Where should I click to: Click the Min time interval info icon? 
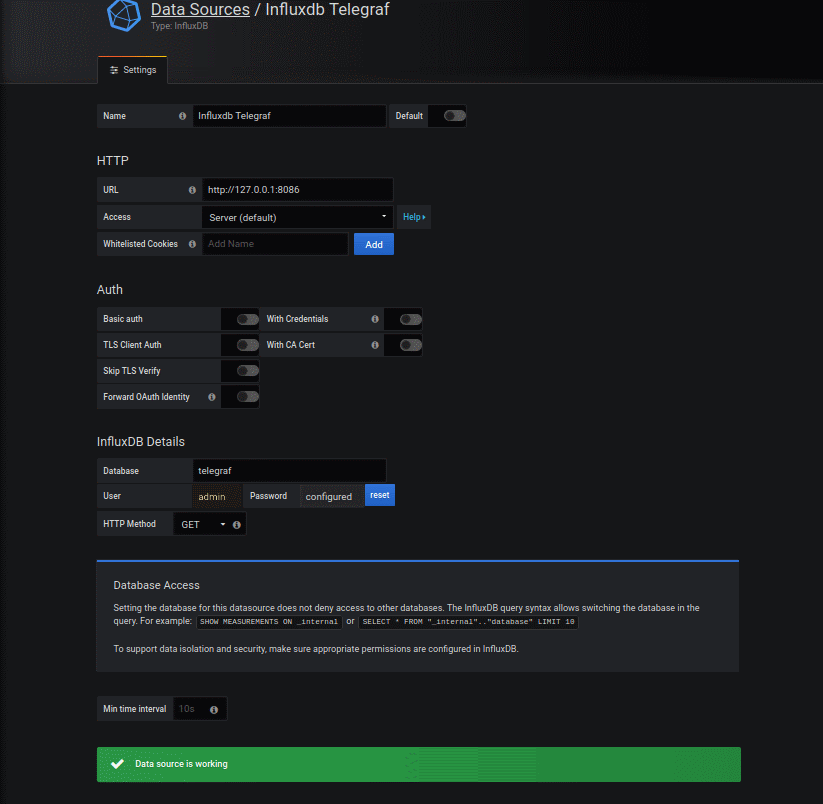point(214,710)
